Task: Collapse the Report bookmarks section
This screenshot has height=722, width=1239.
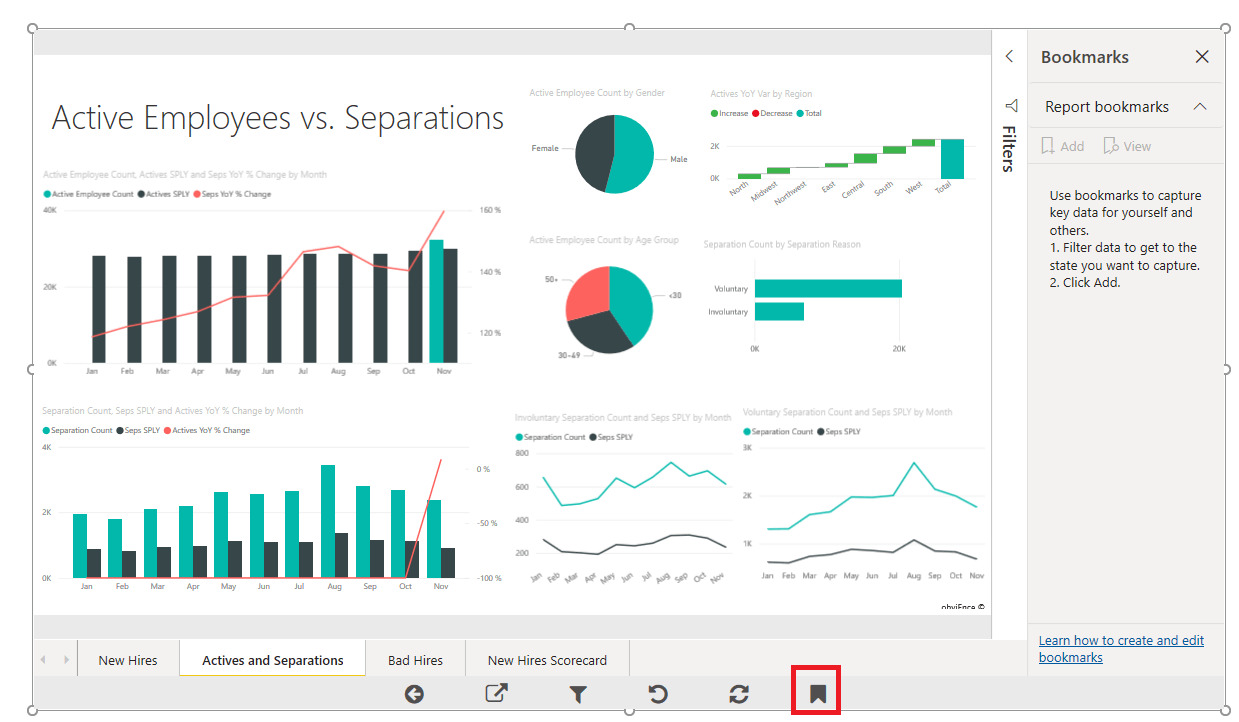Action: tap(1199, 106)
